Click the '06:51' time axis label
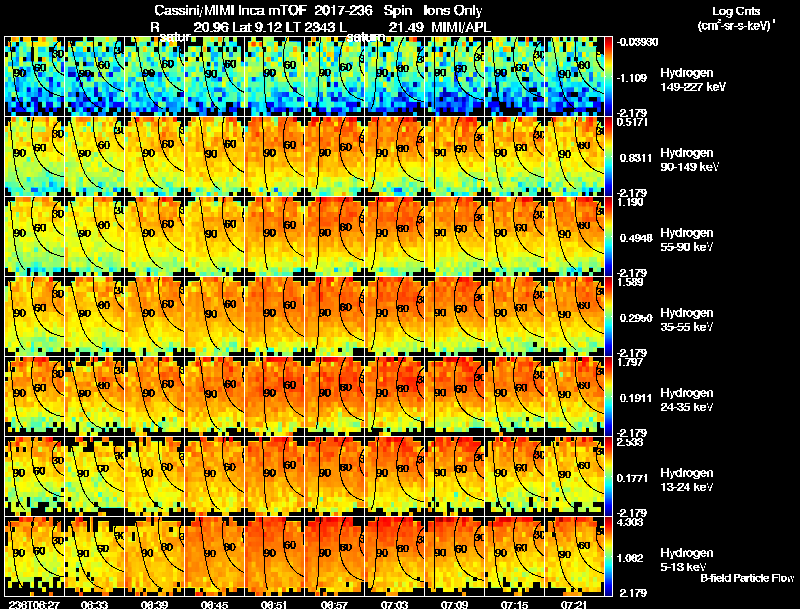Viewport: 800px width, 609px height. point(274,604)
